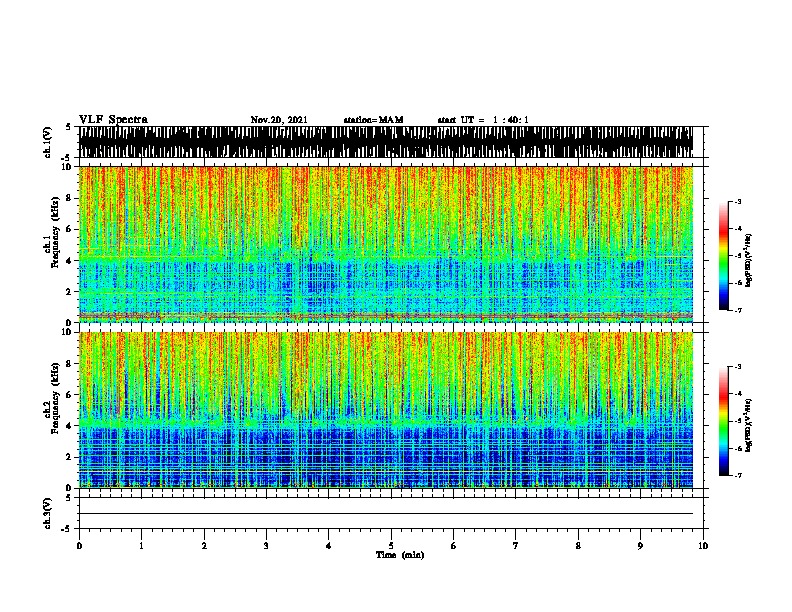Click the ch.2 colorbar log(PSD) label

click(x=748, y=425)
